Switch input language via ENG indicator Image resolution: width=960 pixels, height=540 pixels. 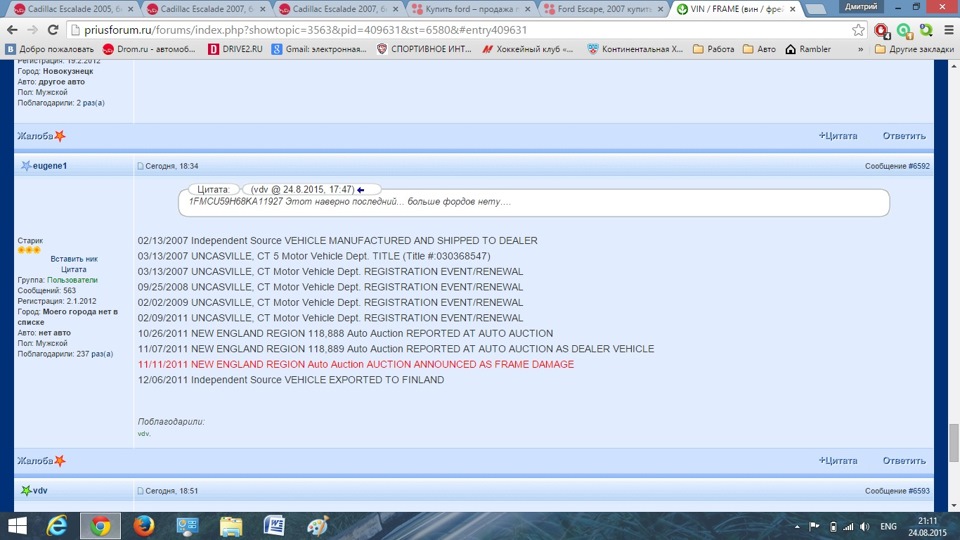888,527
